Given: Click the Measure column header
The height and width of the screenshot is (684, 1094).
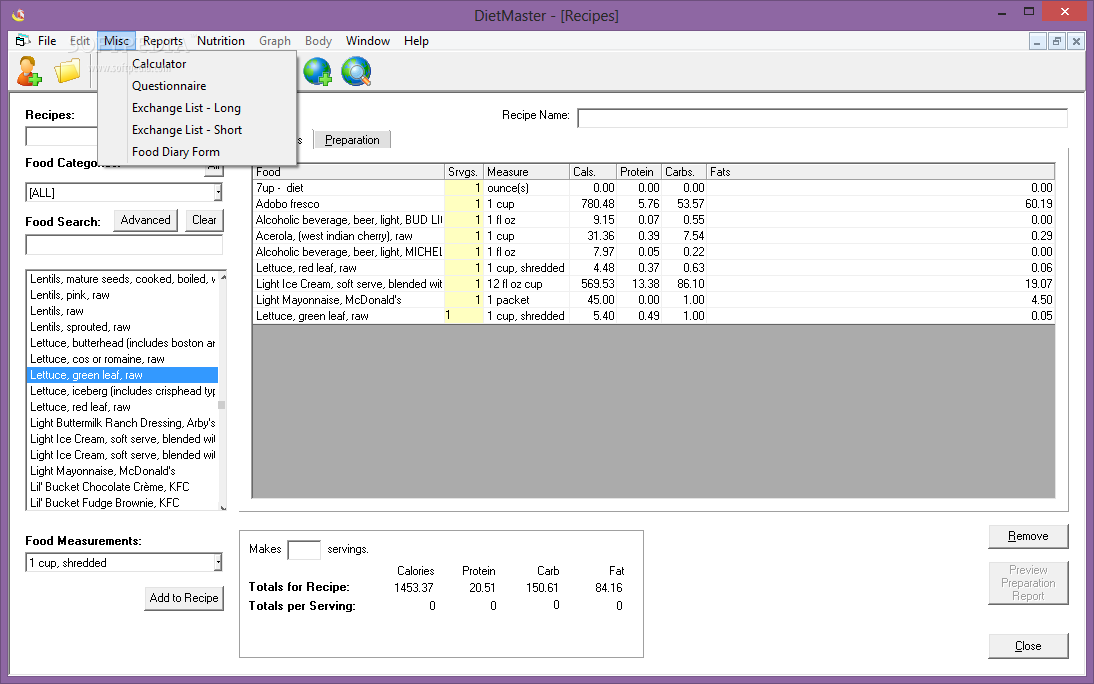Looking at the screenshot, I should tap(526, 172).
